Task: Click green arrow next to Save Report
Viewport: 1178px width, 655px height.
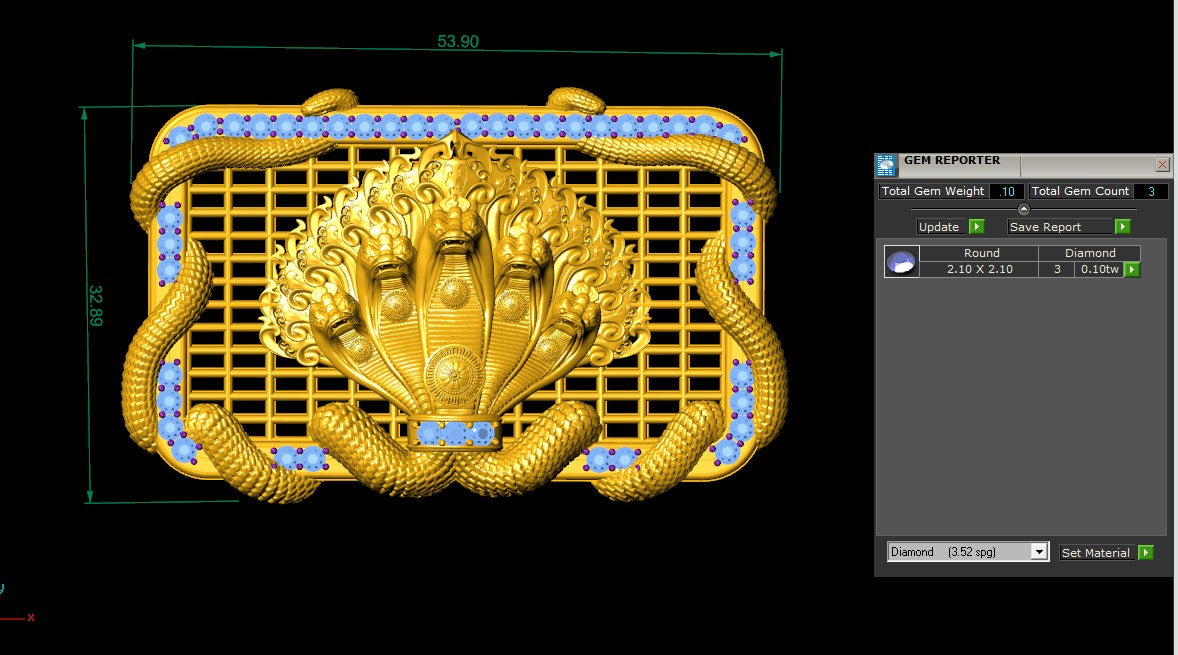Action: [x=1122, y=227]
